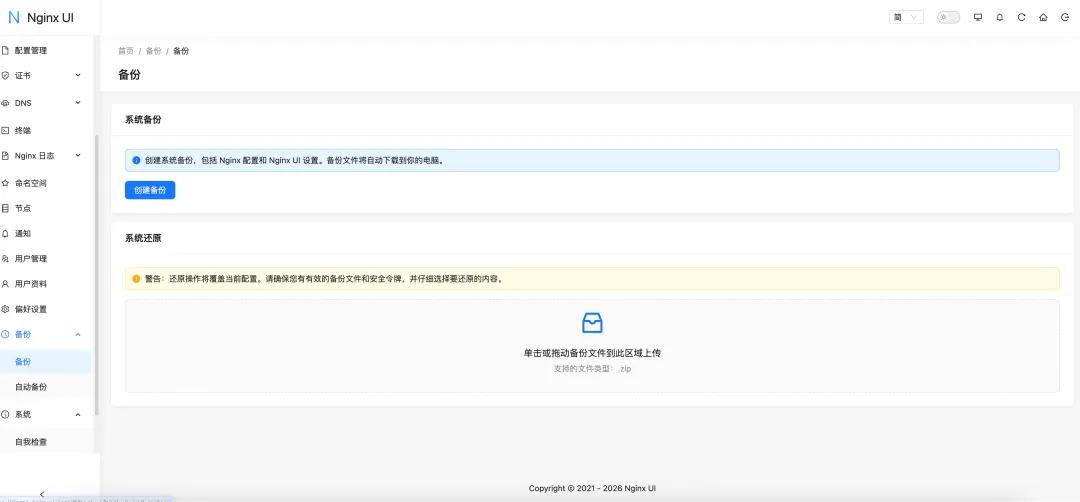The image size is (1080, 502).
Task: Click the 支持的文件类型: .zip text
Action: [592, 368]
